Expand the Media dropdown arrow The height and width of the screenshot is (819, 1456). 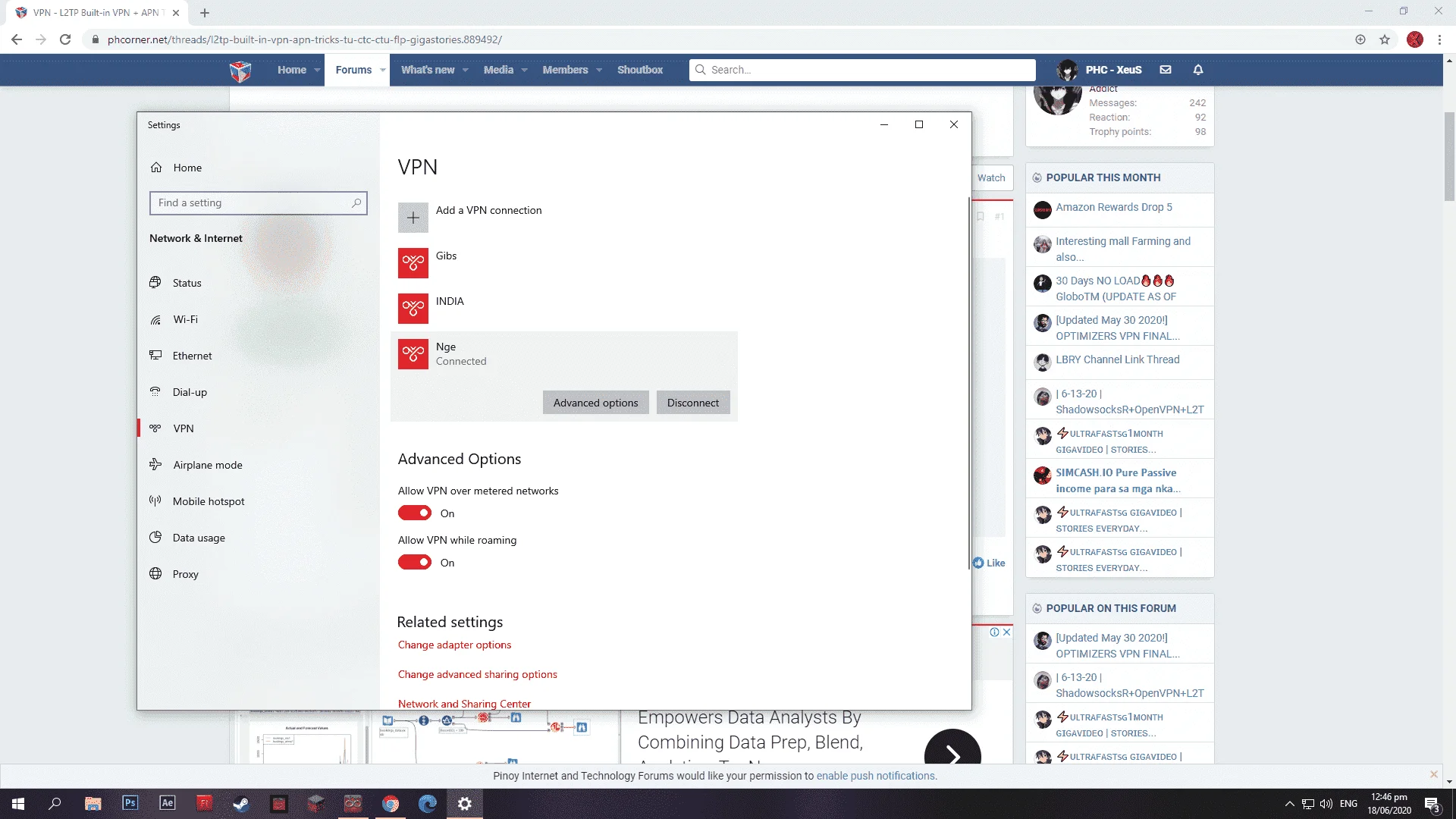[x=524, y=70]
